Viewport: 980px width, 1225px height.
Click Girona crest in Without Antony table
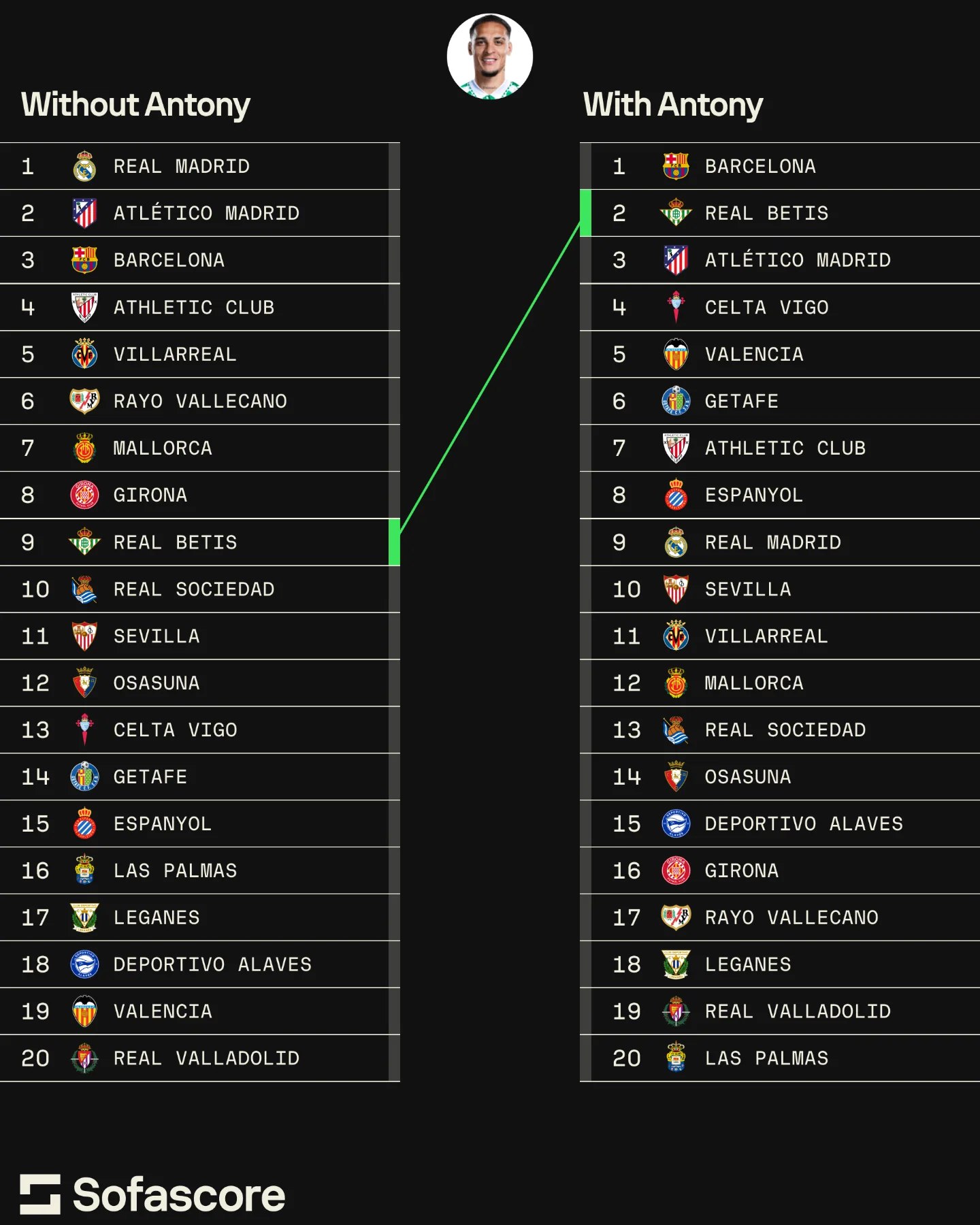point(84,495)
